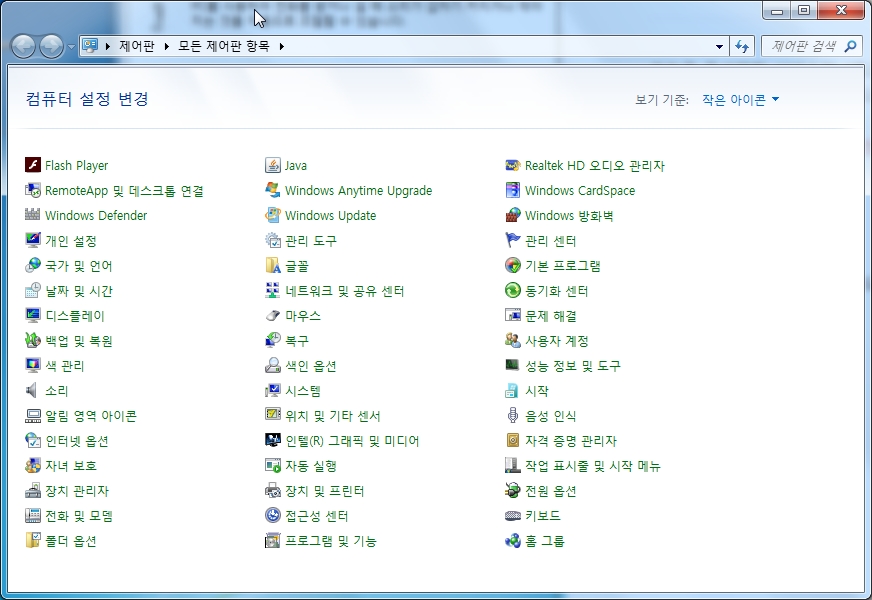Click the 접근성 센터 icon
This screenshot has height=600, width=872.
(x=272, y=515)
